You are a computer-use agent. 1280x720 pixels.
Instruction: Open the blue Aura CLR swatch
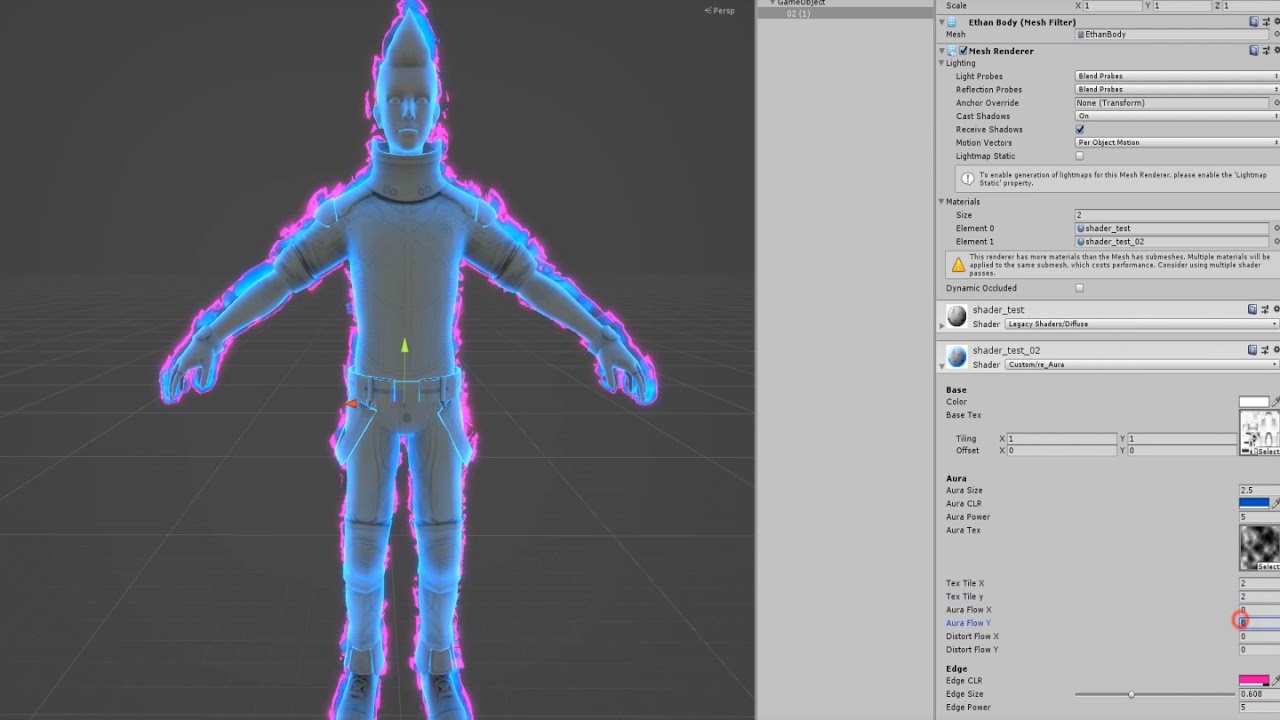click(1254, 503)
